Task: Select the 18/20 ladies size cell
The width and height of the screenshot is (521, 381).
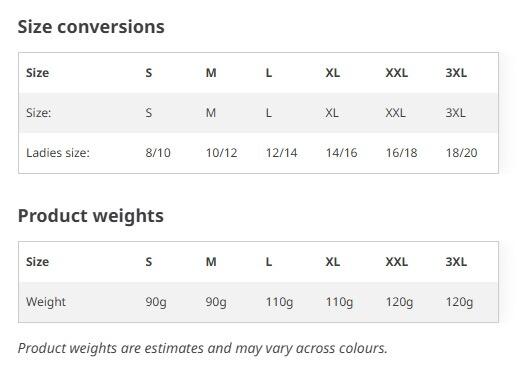Action: (x=461, y=153)
